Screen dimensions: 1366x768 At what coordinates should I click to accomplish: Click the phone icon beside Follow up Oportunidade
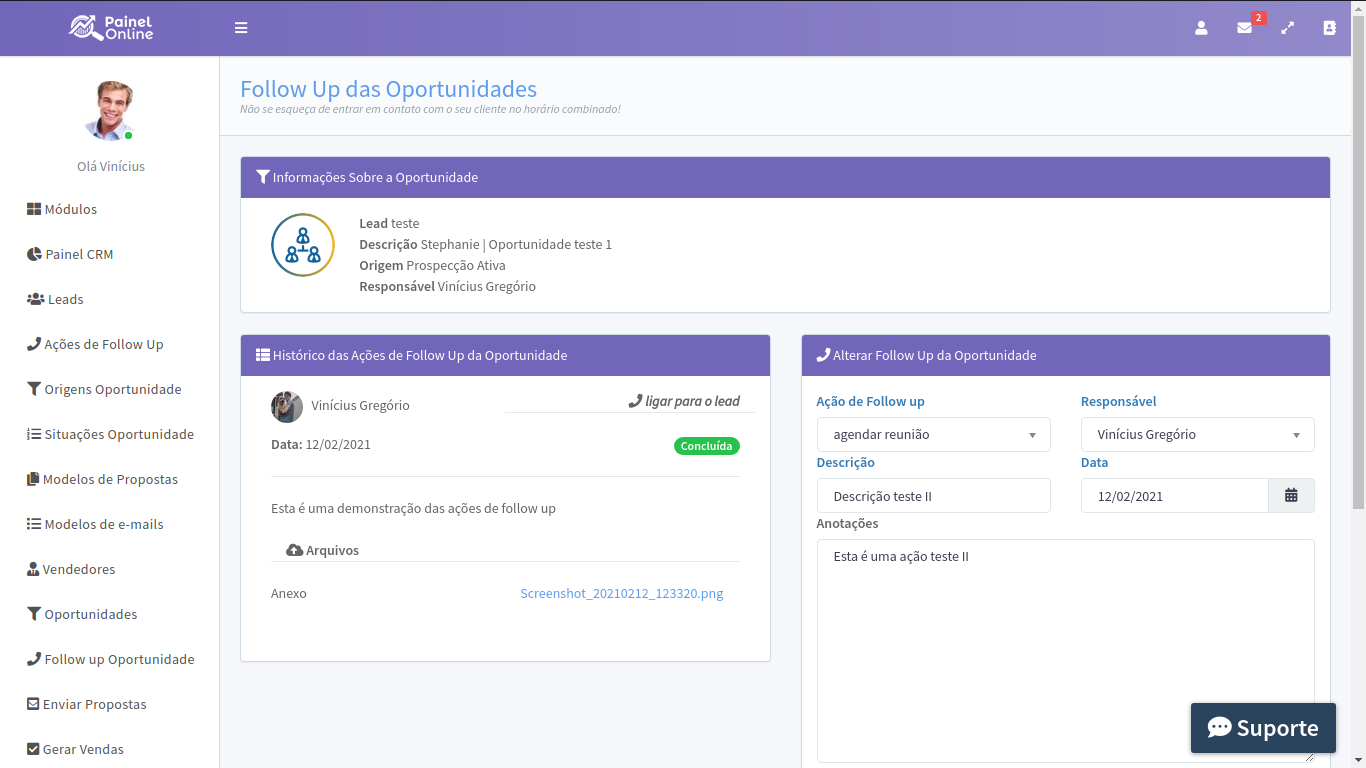point(33,659)
